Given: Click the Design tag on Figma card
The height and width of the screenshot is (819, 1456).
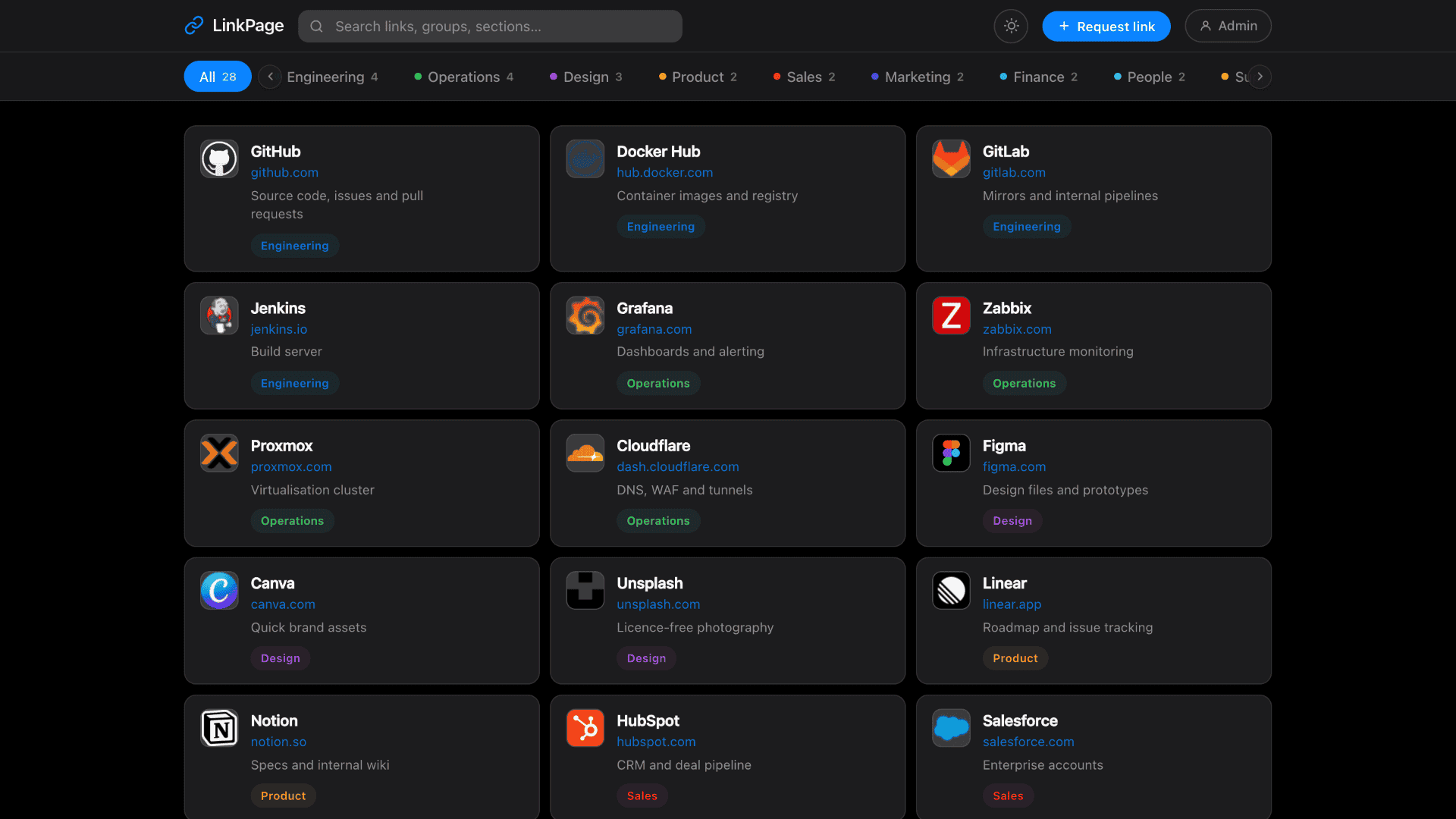Looking at the screenshot, I should [x=1012, y=521].
